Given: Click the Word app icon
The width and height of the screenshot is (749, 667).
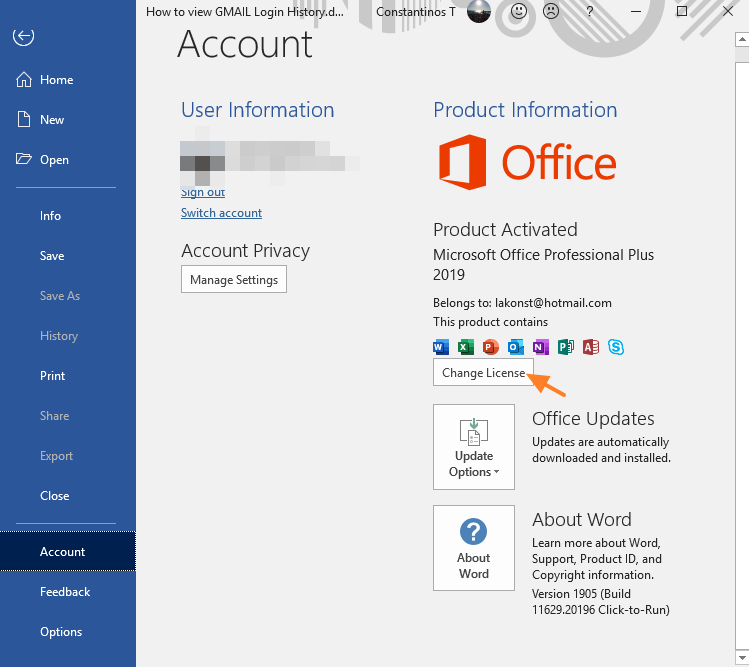Looking at the screenshot, I should click(x=441, y=347).
